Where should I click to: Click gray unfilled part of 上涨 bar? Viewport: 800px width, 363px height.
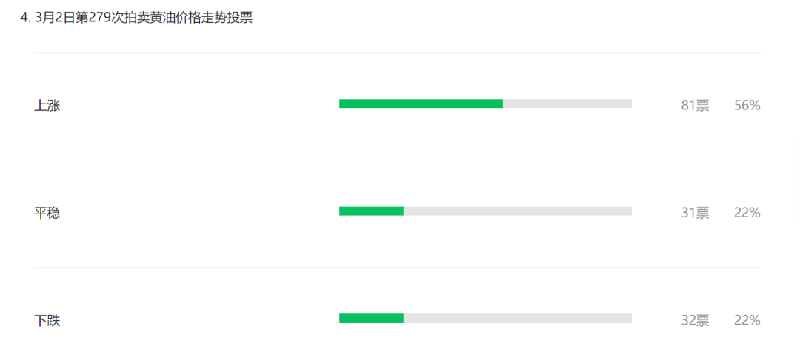(567, 104)
